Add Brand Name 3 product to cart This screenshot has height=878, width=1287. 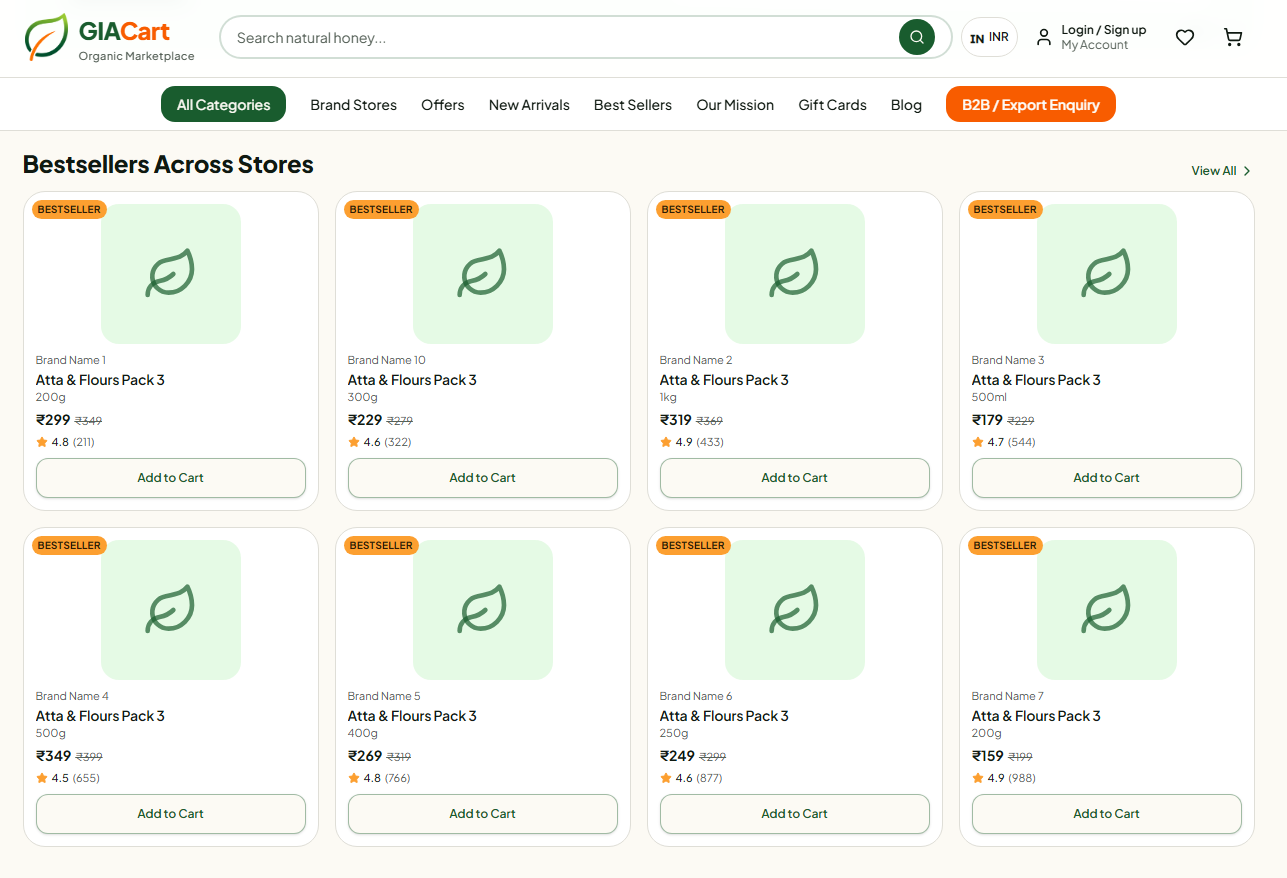click(x=1107, y=478)
